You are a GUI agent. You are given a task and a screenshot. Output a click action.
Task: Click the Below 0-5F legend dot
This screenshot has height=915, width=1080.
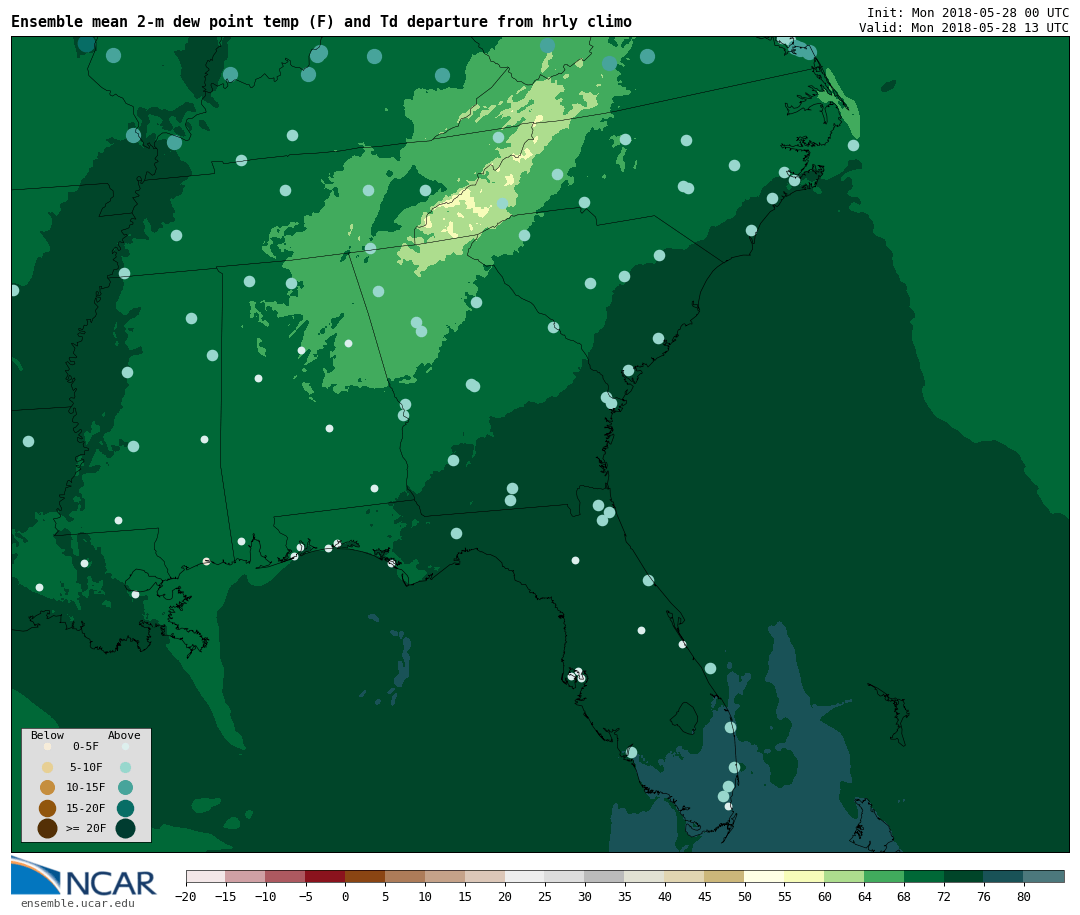click(x=48, y=746)
